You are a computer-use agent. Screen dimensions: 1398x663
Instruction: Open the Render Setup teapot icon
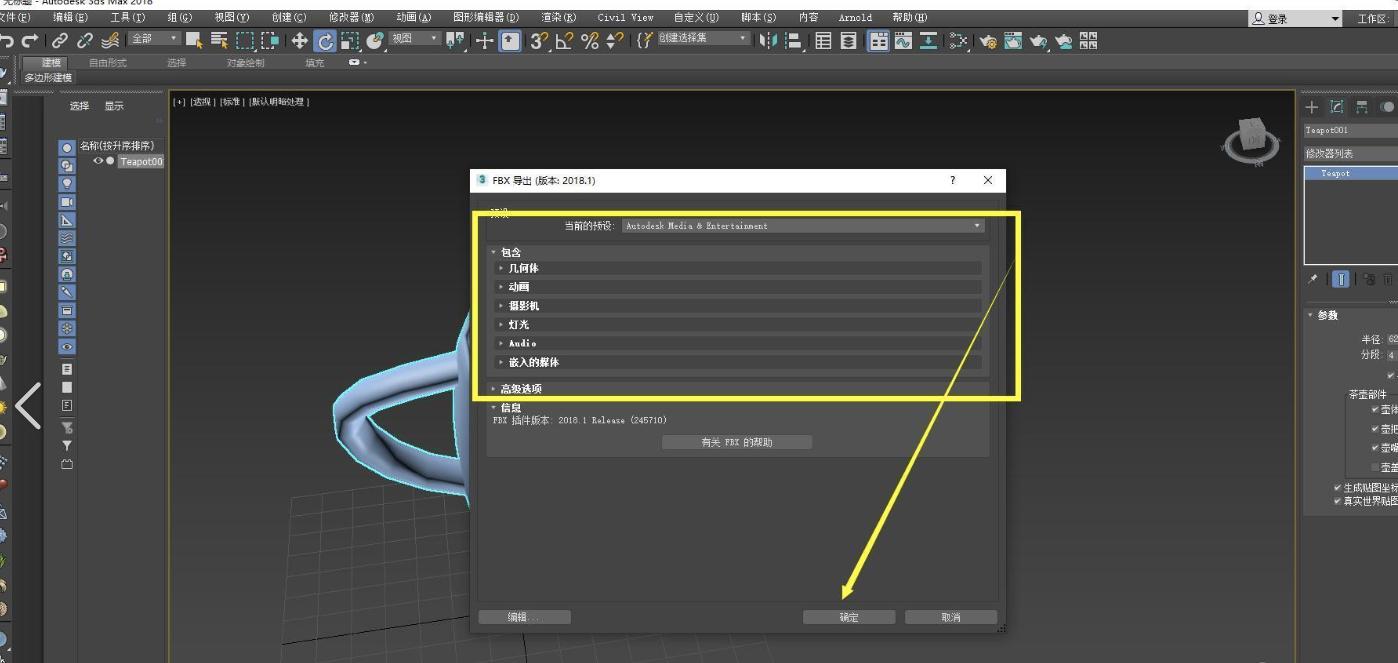(x=988, y=41)
